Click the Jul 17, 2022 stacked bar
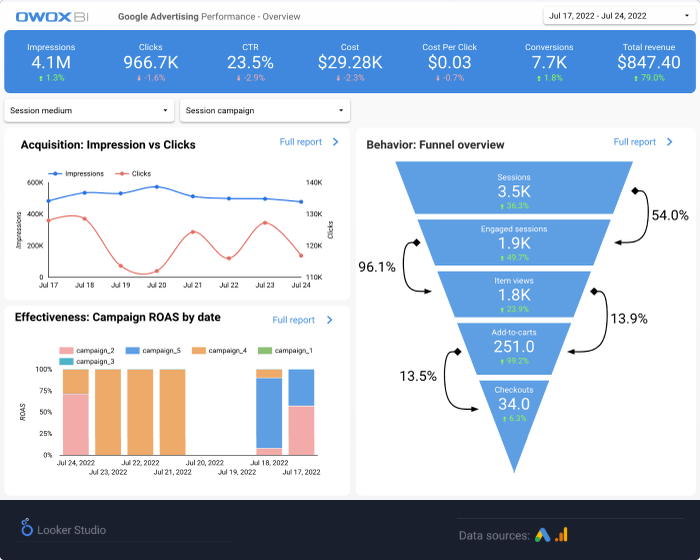This screenshot has height=560, width=700. tap(301, 412)
